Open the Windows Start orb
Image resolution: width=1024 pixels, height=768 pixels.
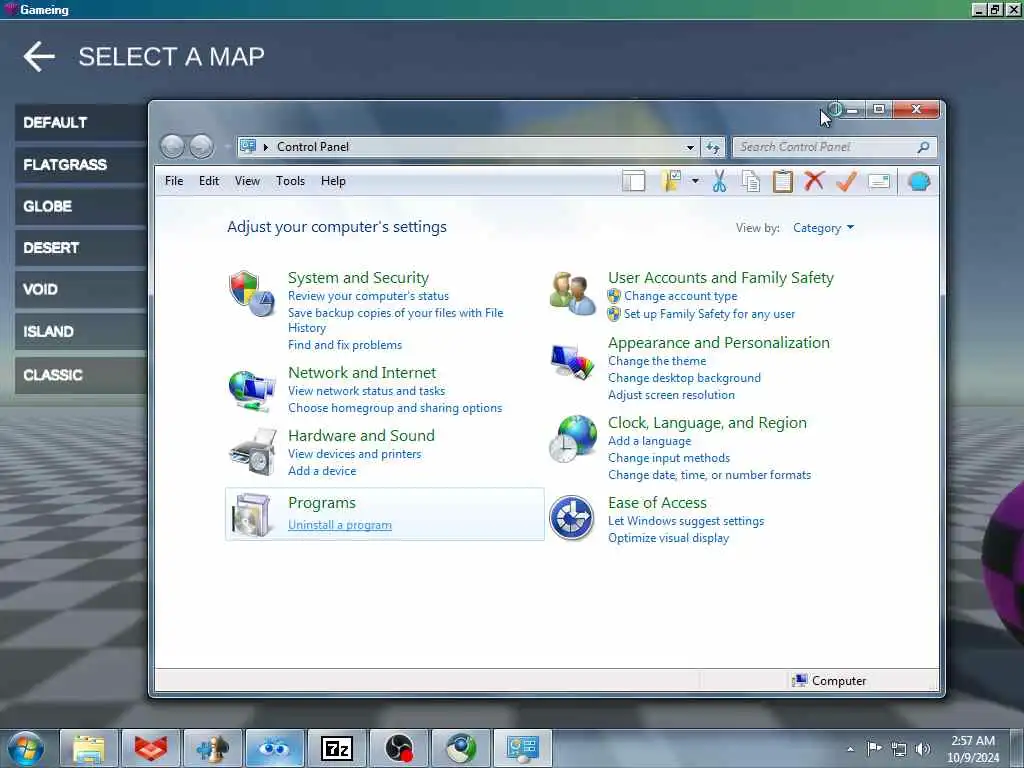(x=25, y=748)
